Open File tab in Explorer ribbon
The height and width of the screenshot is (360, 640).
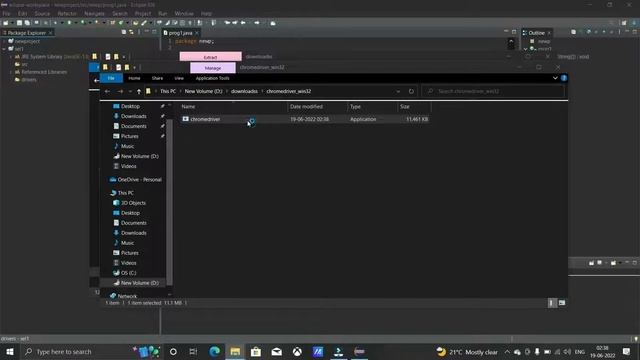click(111, 78)
